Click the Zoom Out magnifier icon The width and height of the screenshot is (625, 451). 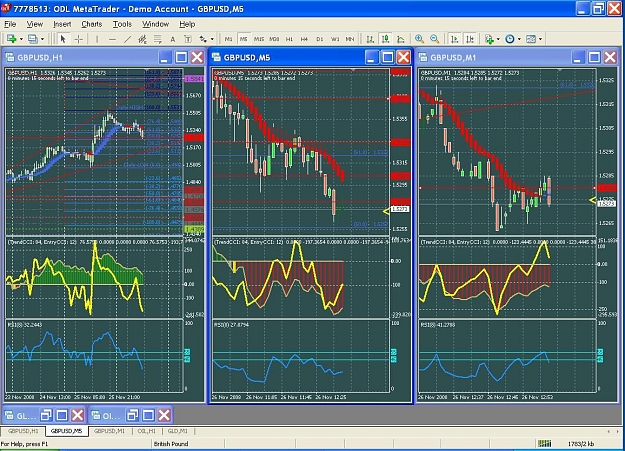434,39
